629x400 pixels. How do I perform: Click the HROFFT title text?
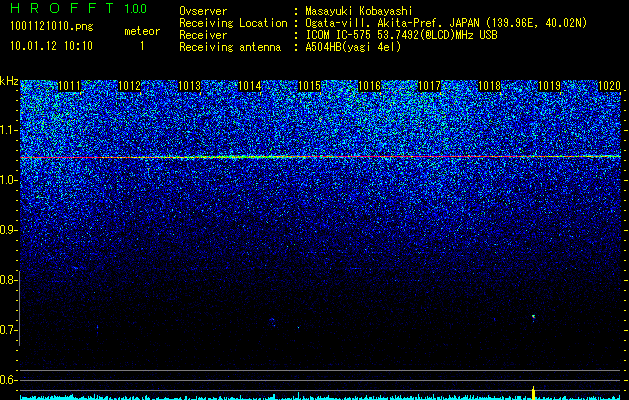(x=63, y=8)
